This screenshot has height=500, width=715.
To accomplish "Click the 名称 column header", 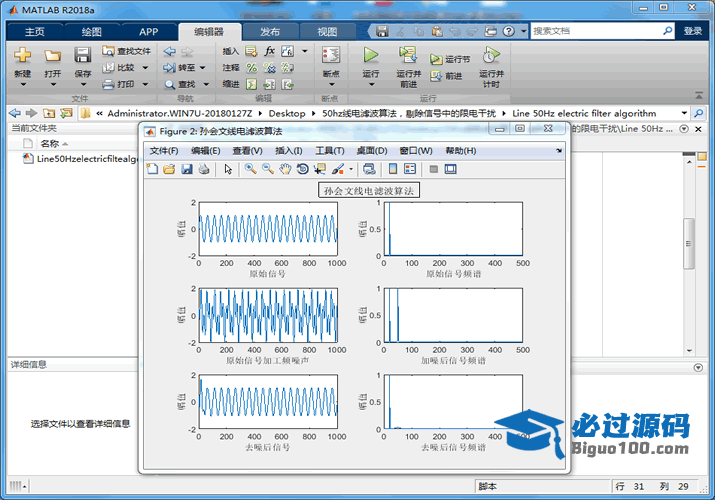I will tap(50, 144).
